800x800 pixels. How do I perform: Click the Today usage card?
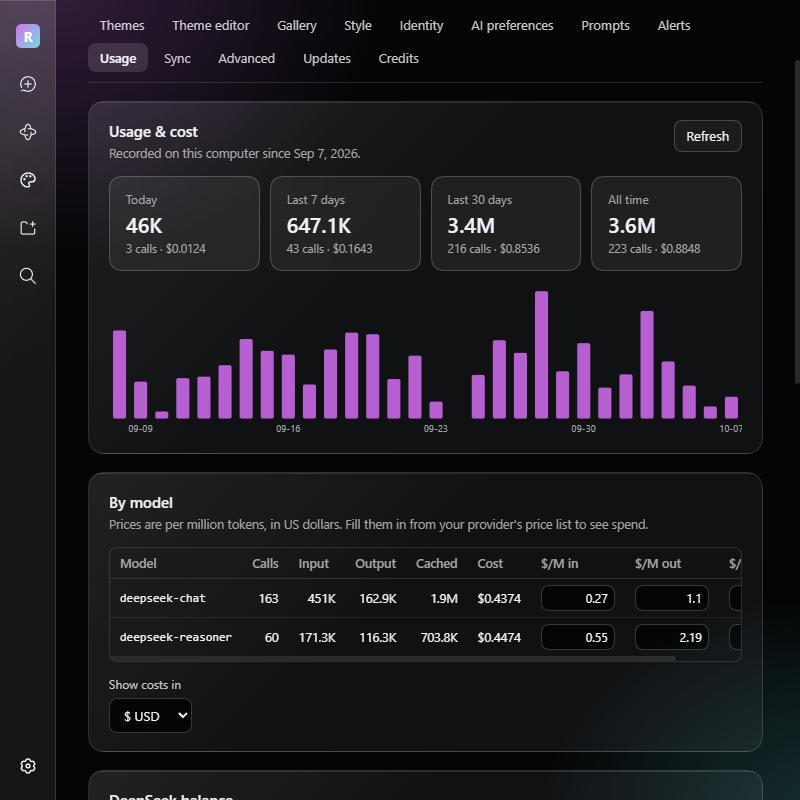(x=184, y=223)
